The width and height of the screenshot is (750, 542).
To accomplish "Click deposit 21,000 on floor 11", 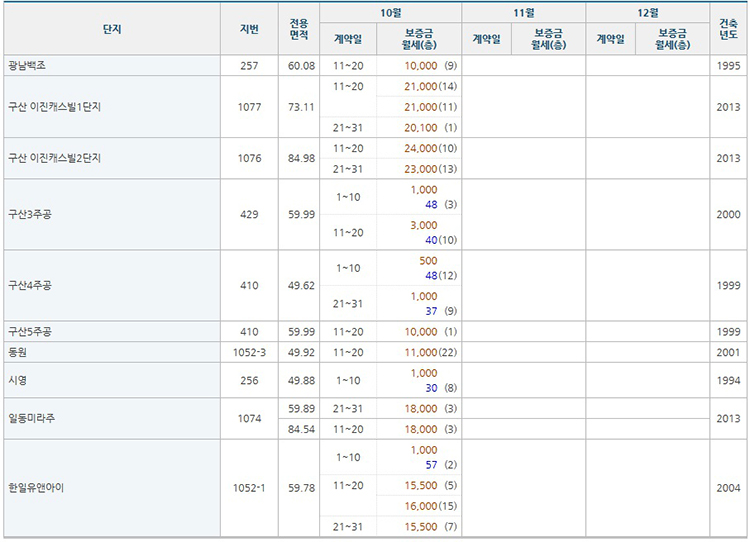I will [421, 107].
